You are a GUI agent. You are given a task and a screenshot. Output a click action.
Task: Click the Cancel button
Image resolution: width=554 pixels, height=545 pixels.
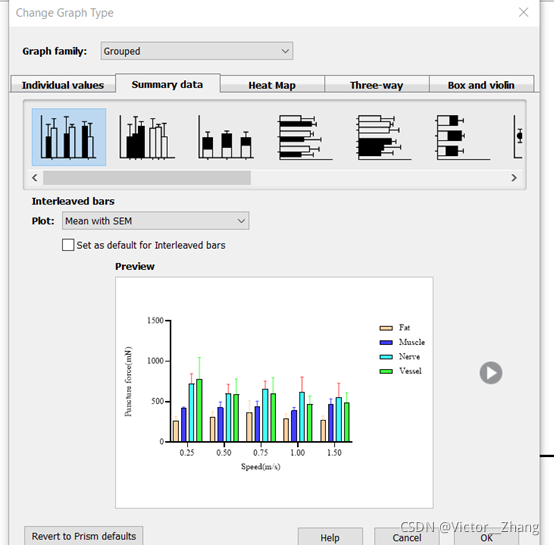(x=407, y=537)
